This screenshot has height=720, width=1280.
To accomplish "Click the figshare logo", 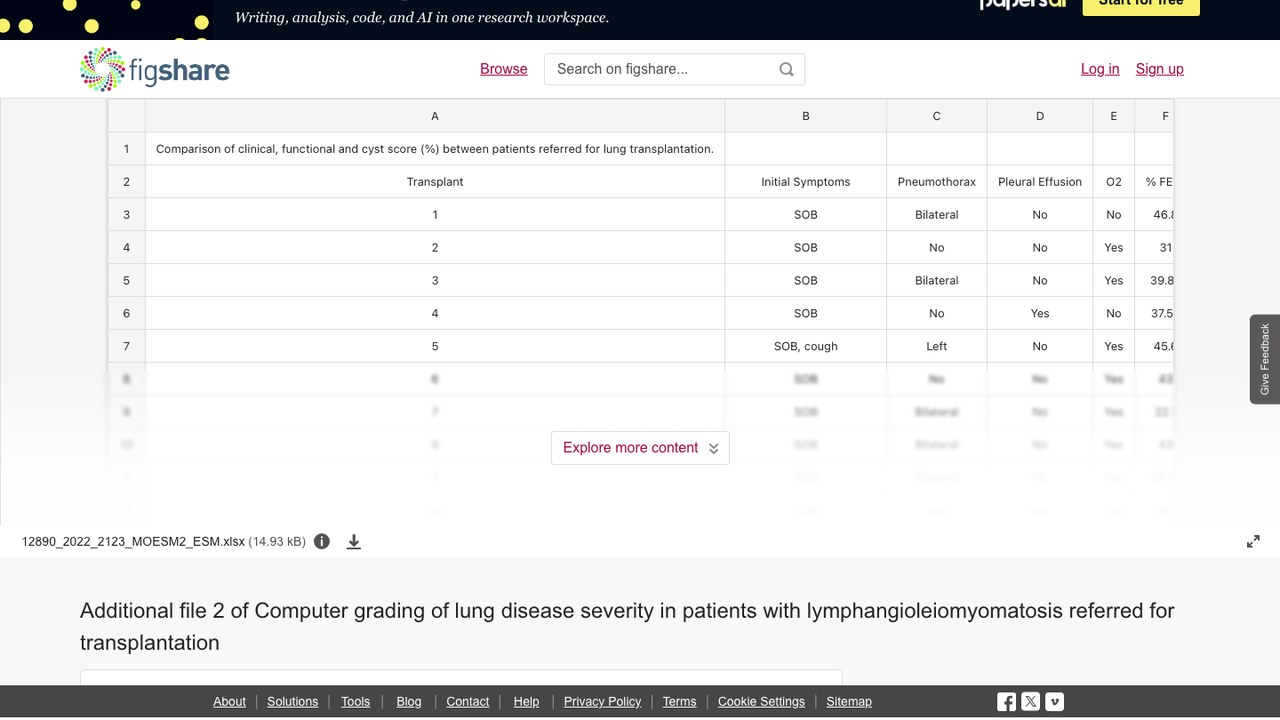I will pos(155,69).
